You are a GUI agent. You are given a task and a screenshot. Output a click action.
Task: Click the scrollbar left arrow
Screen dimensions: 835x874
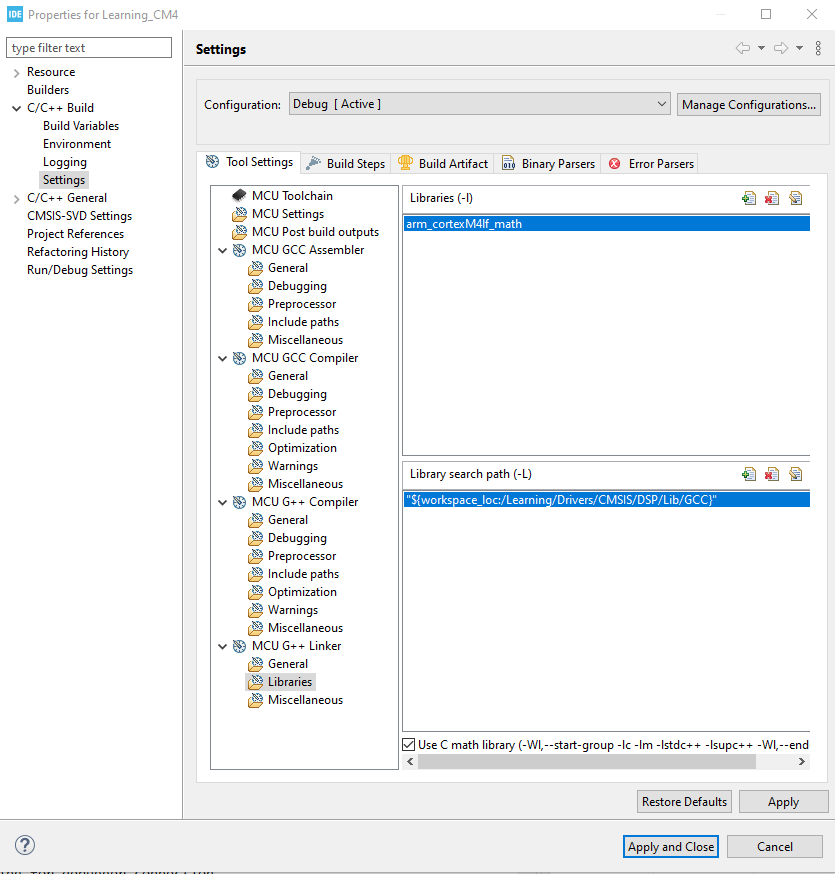[410, 761]
